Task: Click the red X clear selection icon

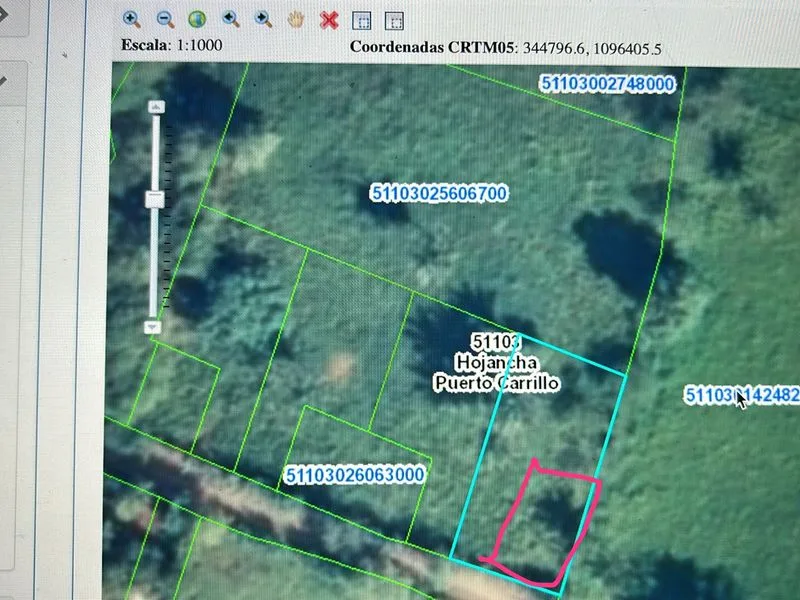Action: (329, 20)
